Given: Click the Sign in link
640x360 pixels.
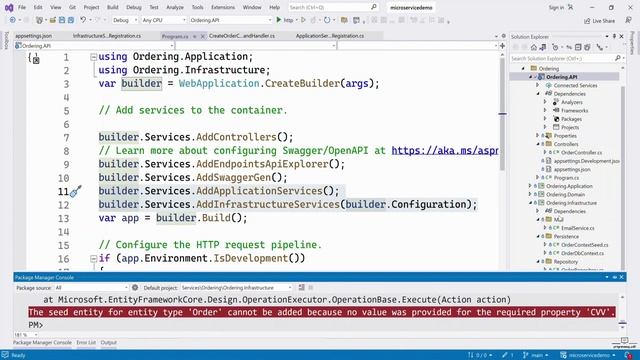Looking at the screenshot, I should [556, 7].
